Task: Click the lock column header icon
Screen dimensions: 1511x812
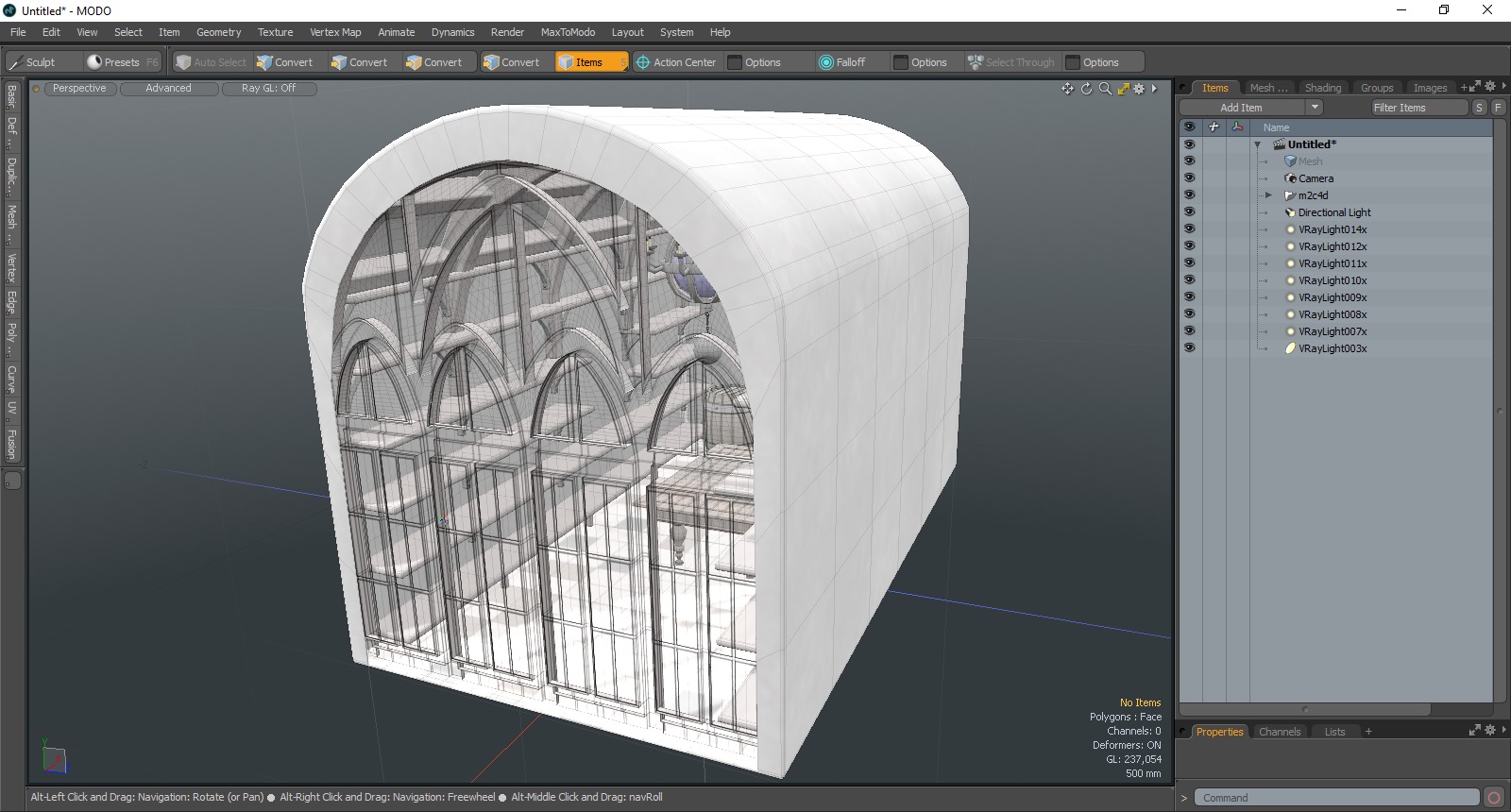Action: point(1214,127)
